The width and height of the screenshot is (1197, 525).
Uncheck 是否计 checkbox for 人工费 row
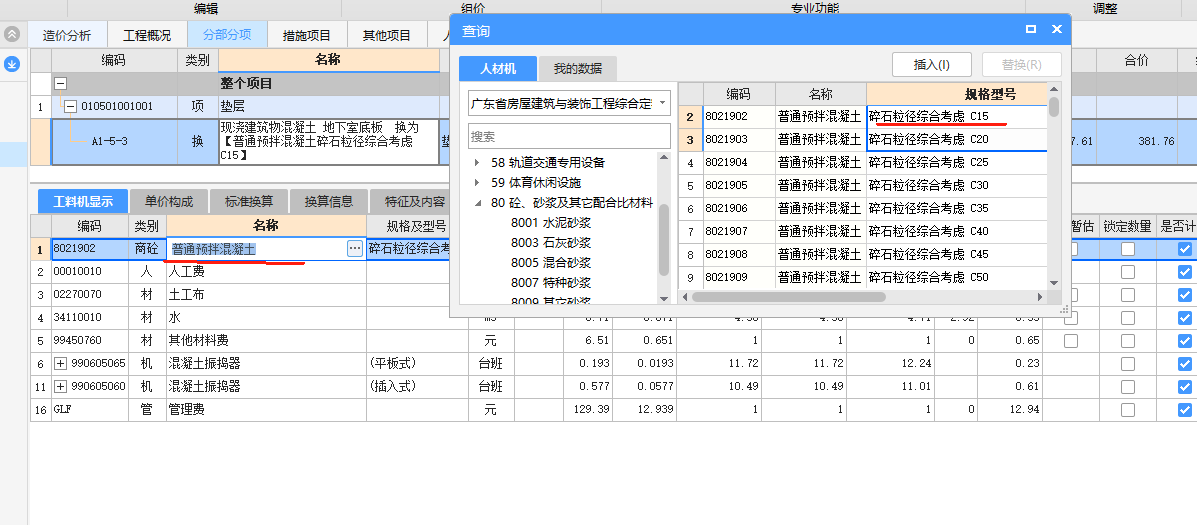(x=1185, y=272)
